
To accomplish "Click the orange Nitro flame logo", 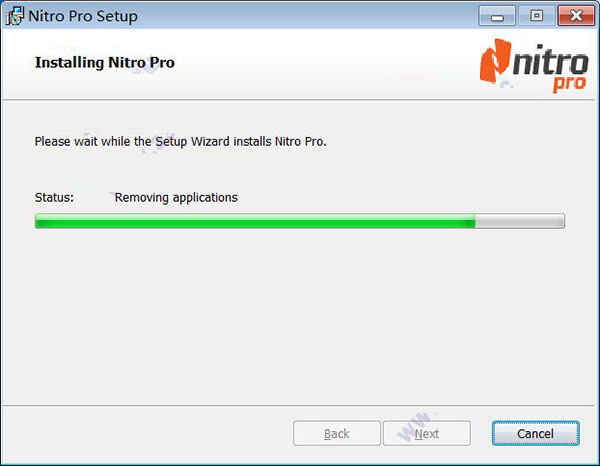I will (496, 62).
